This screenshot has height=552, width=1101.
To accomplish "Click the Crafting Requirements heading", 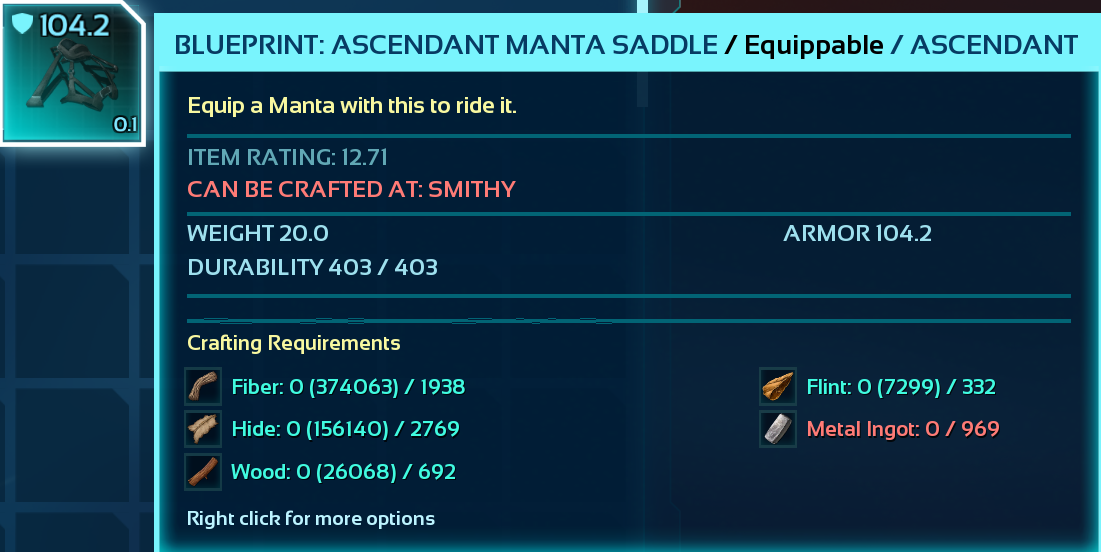I will [x=294, y=343].
